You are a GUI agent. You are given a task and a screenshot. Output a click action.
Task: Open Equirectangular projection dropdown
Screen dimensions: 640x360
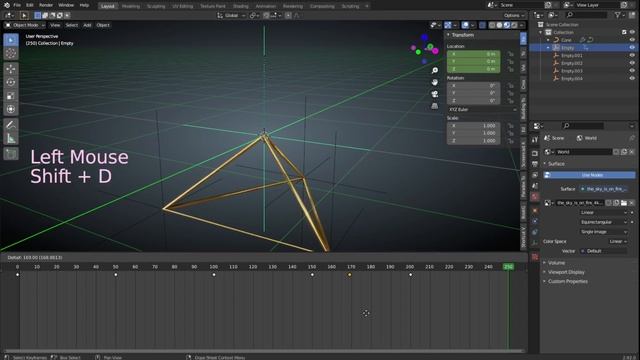coord(604,222)
